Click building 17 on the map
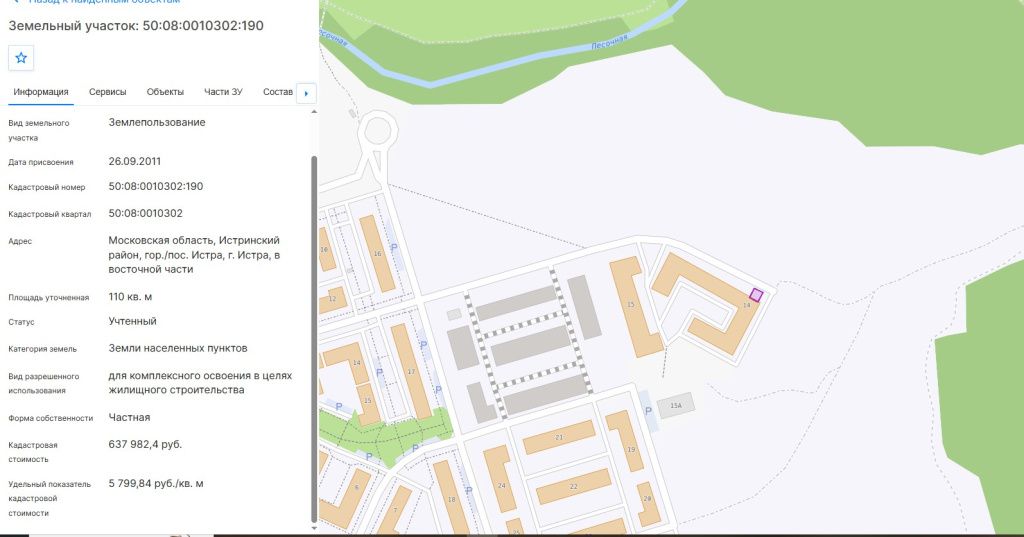The width and height of the screenshot is (1024, 537). [x=411, y=371]
